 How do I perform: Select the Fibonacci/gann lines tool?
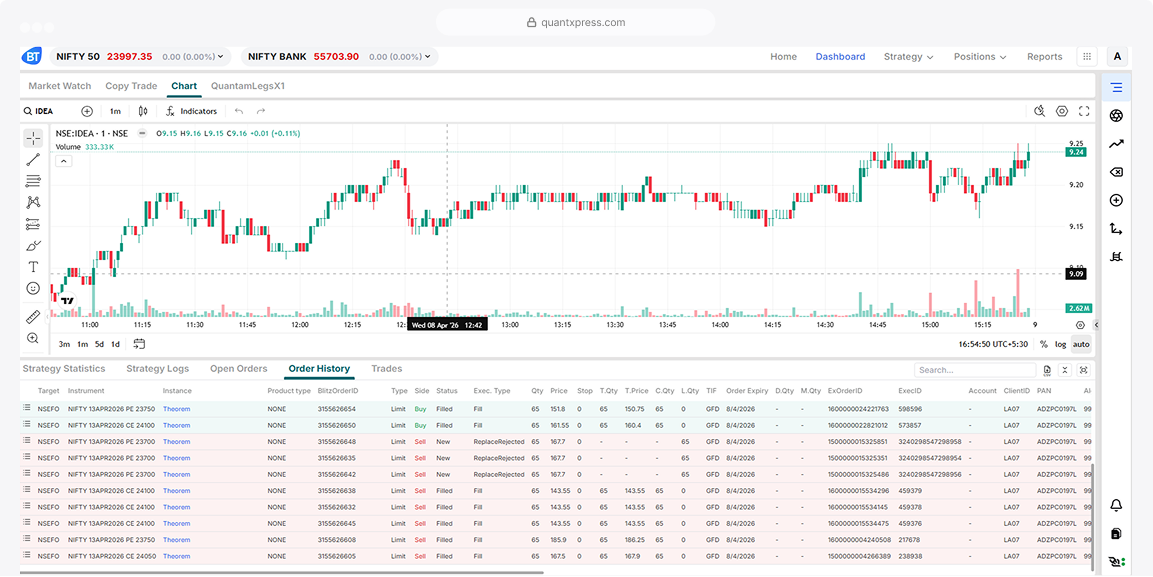[x=33, y=181]
